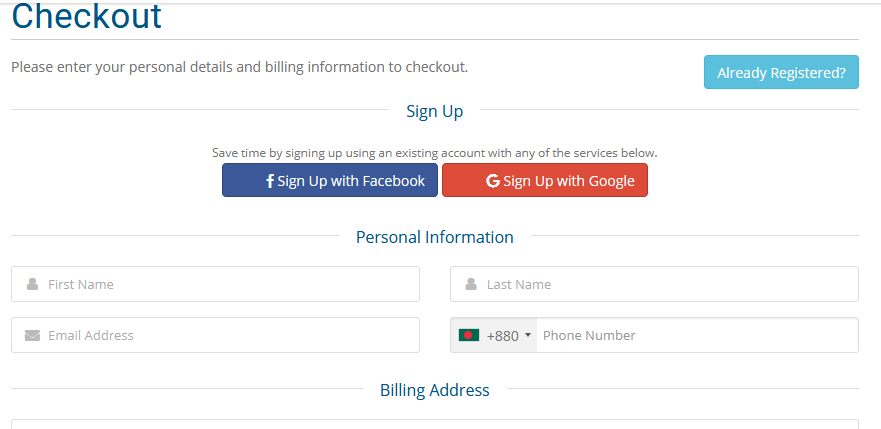Viewport: 881px width, 429px height.
Task: Click the Facebook "f" logo icon
Action: coord(270,181)
